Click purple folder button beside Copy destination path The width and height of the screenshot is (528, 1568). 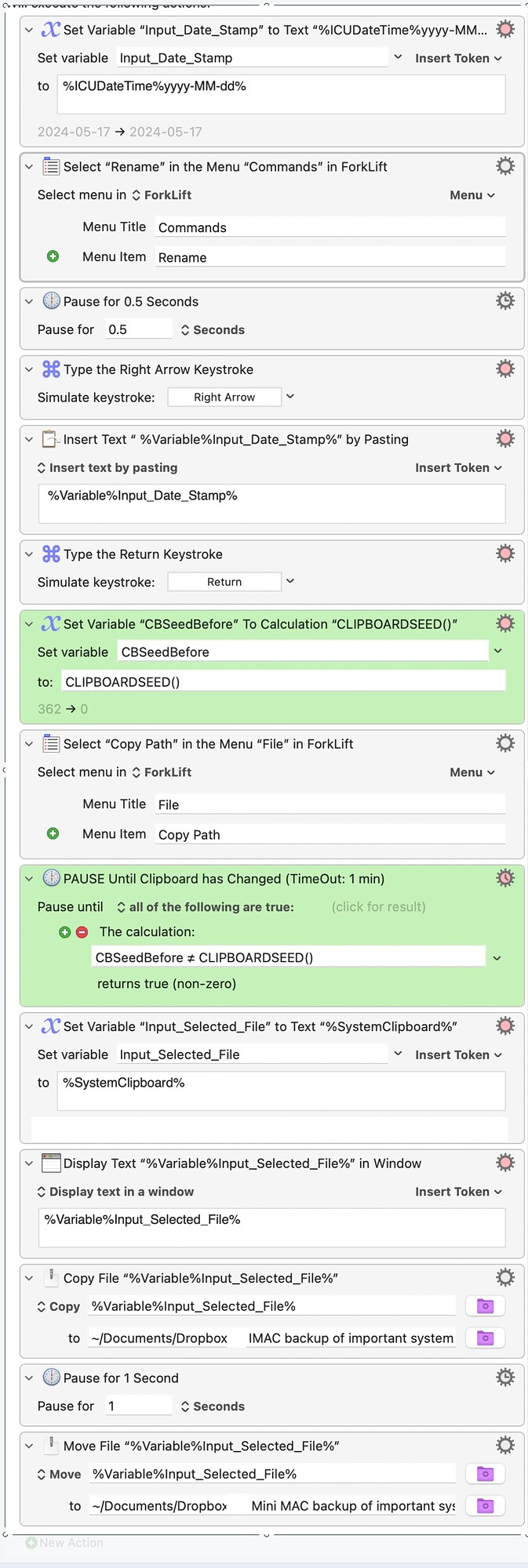pos(486,1338)
